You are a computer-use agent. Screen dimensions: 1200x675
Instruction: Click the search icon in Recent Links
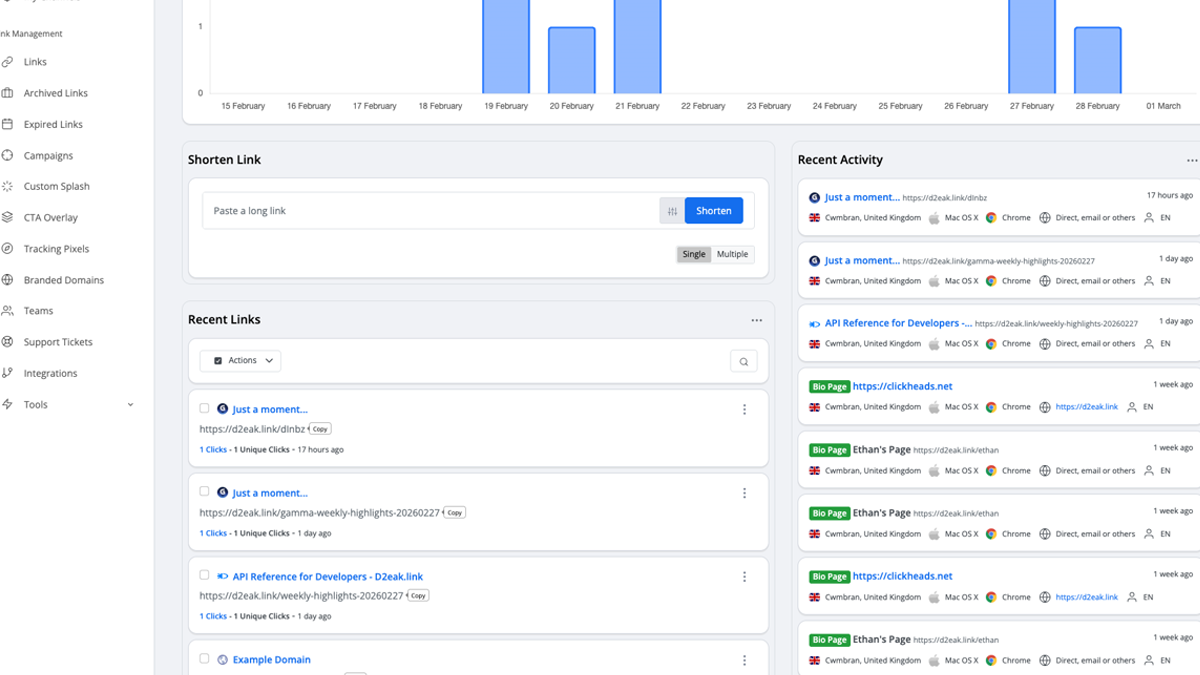[743, 361]
